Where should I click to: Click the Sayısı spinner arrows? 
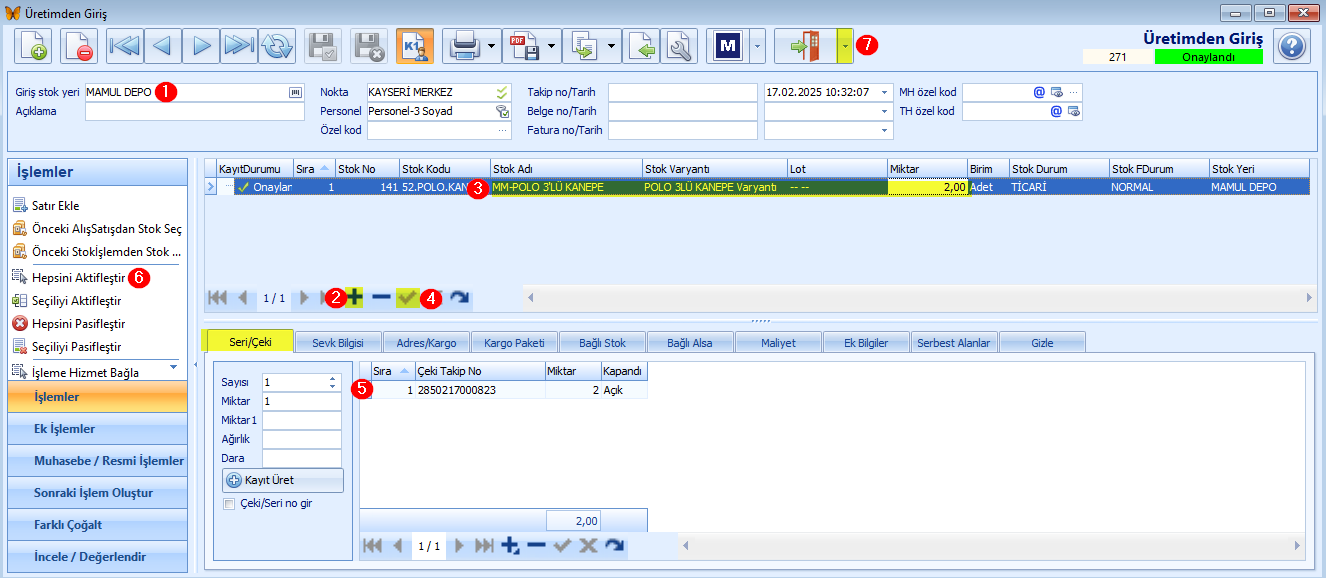tap(333, 382)
